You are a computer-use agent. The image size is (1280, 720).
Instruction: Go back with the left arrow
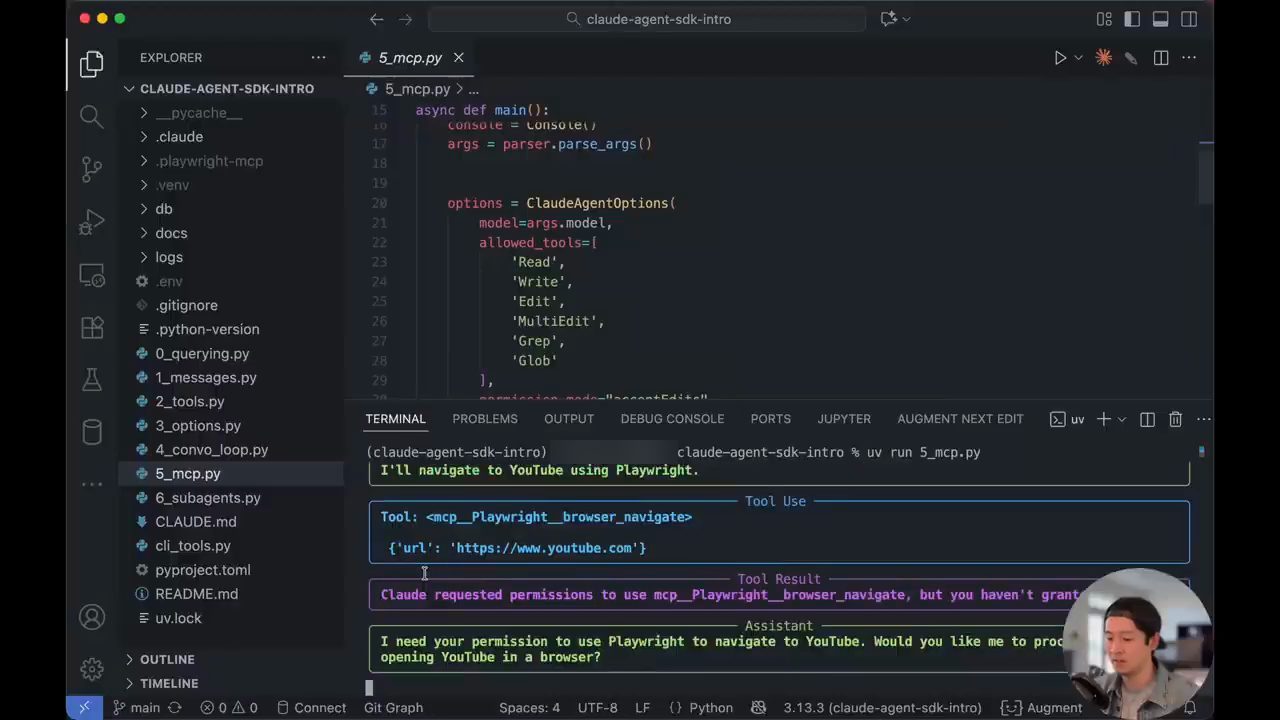coord(376,19)
